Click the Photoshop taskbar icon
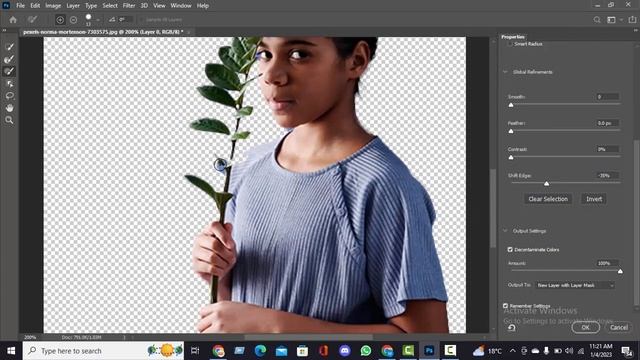This screenshot has height=360, width=640. tap(429, 351)
